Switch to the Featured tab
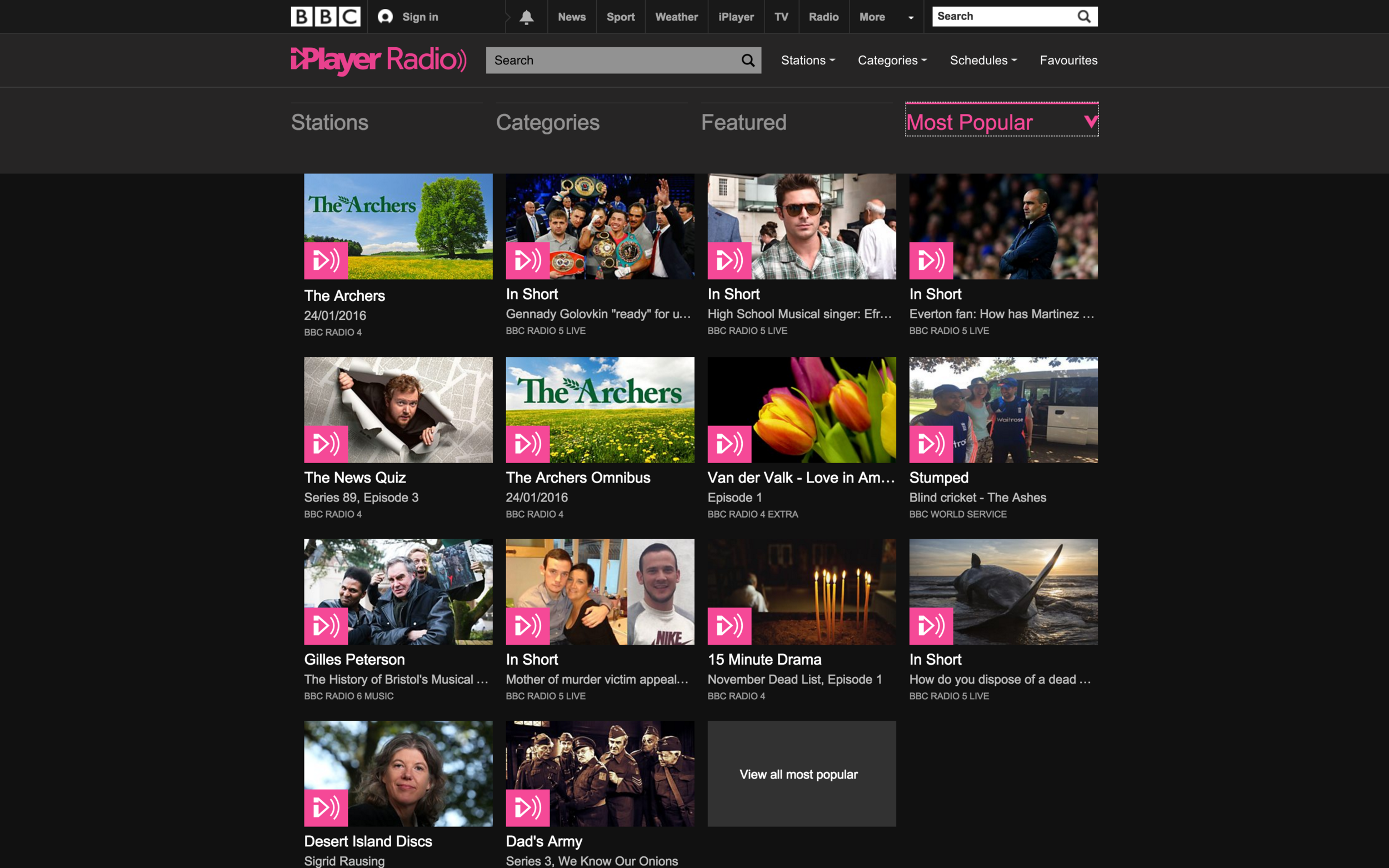This screenshot has height=868, width=1389. (x=743, y=122)
